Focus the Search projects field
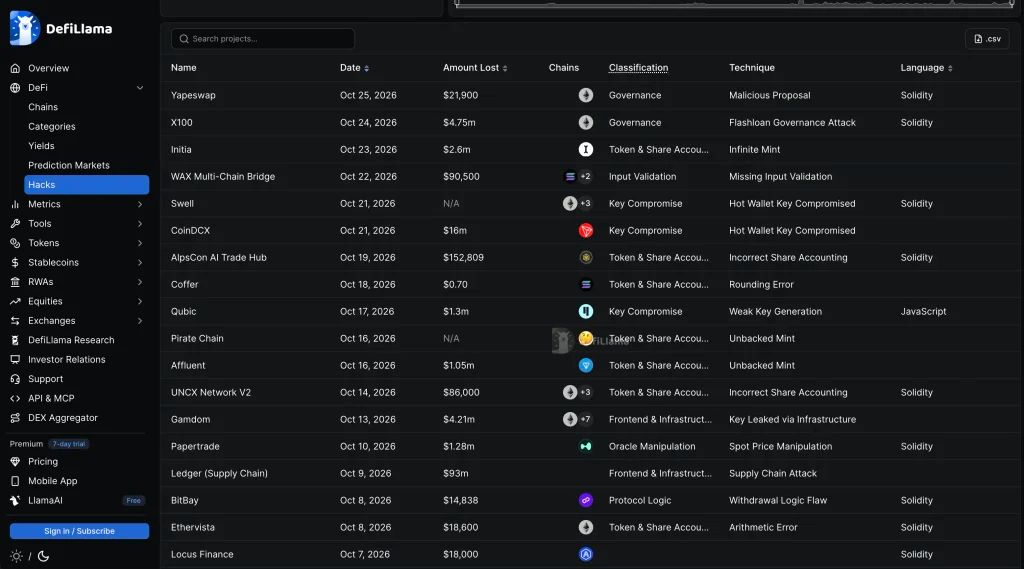Viewport: 1024px width, 569px height. click(x=263, y=39)
